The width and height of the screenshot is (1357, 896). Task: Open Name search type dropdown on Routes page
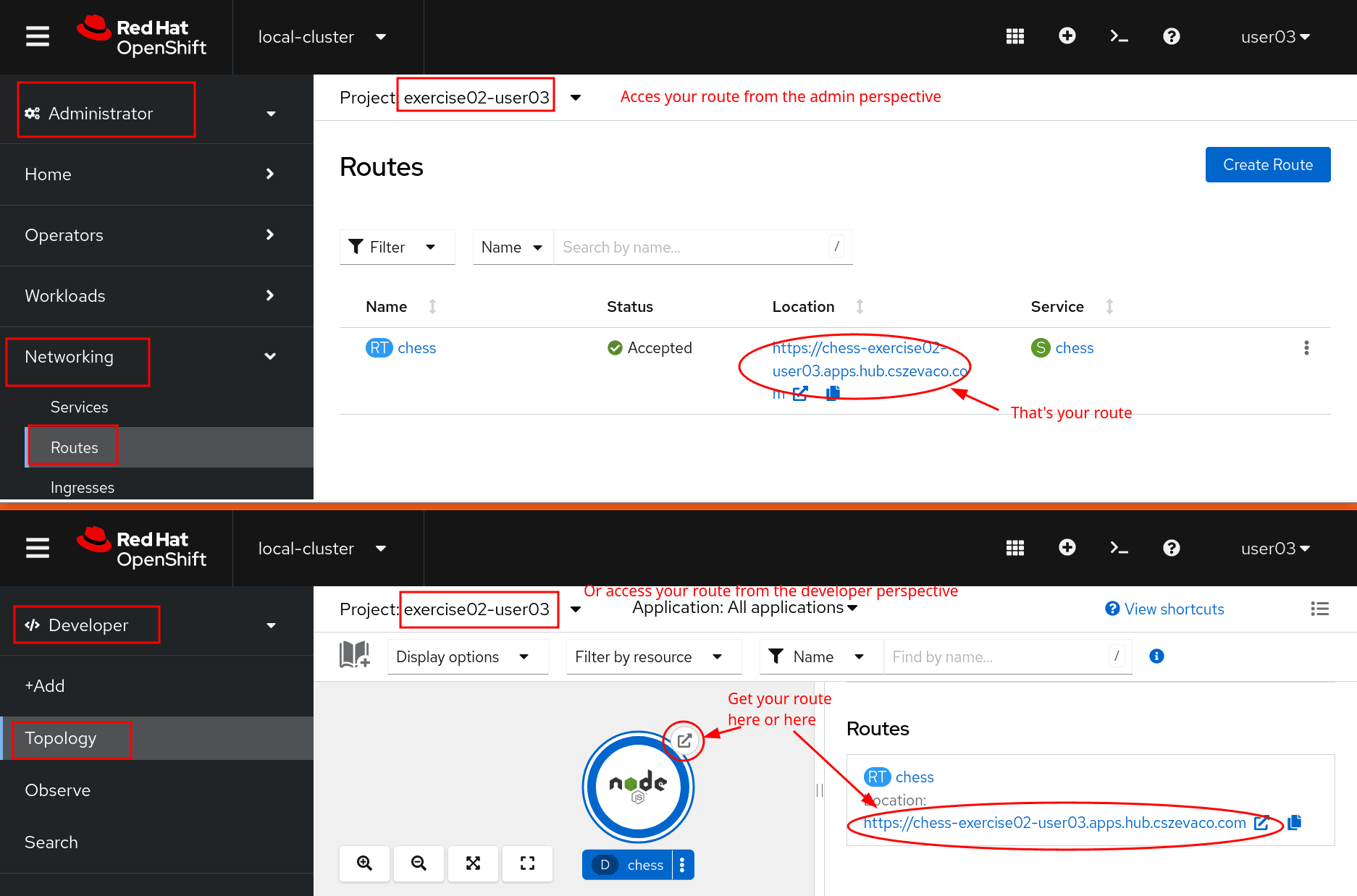tap(513, 248)
